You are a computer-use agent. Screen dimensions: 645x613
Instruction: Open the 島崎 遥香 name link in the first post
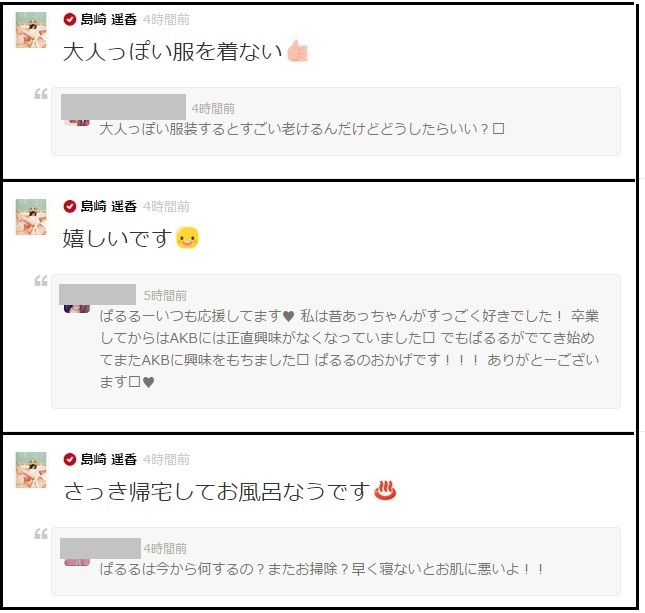pos(109,19)
